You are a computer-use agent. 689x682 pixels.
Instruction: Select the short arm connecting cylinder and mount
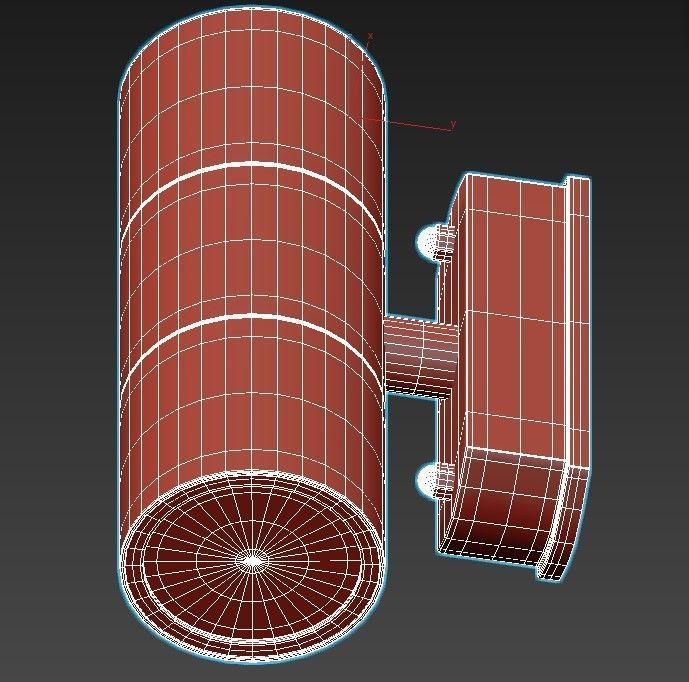pos(421,357)
